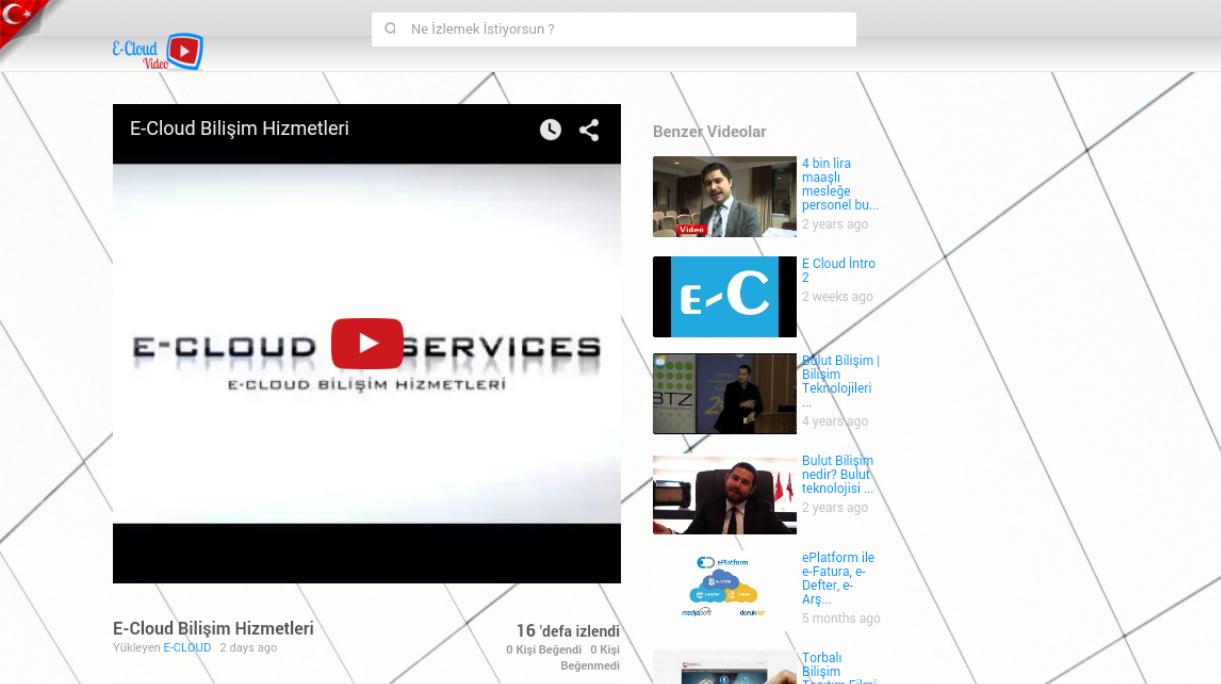The height and width of the screenshot is (684, 1221).
Task: Click the '16 'defa izlendi' view count
Action: tap(568, 631)
